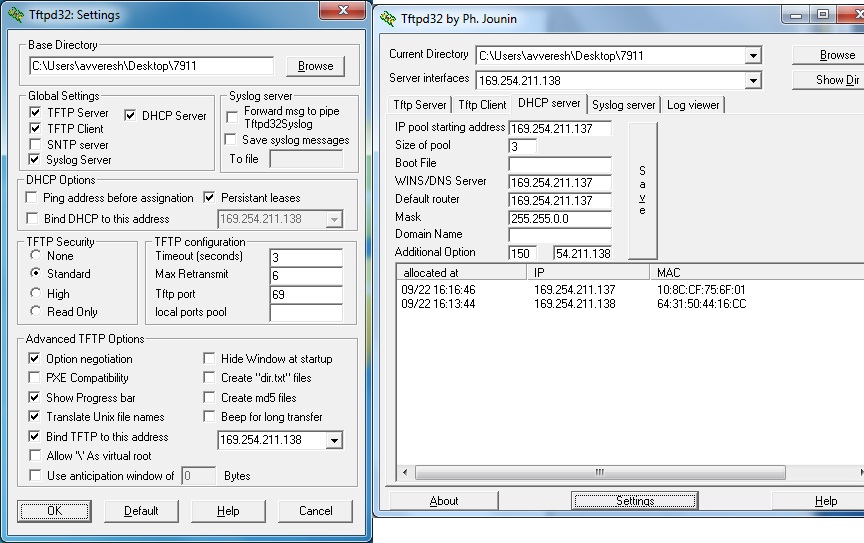
Task: Click the IP pool starting address field
Action: click(x=559, y=128)
